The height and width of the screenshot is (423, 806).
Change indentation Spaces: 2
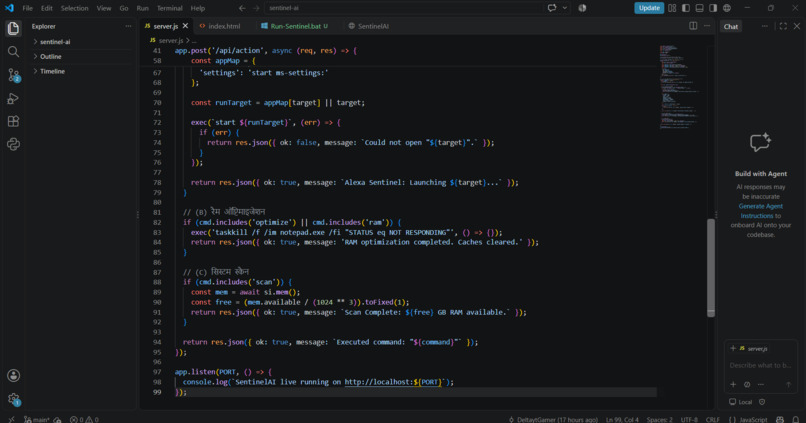point(660,419)
